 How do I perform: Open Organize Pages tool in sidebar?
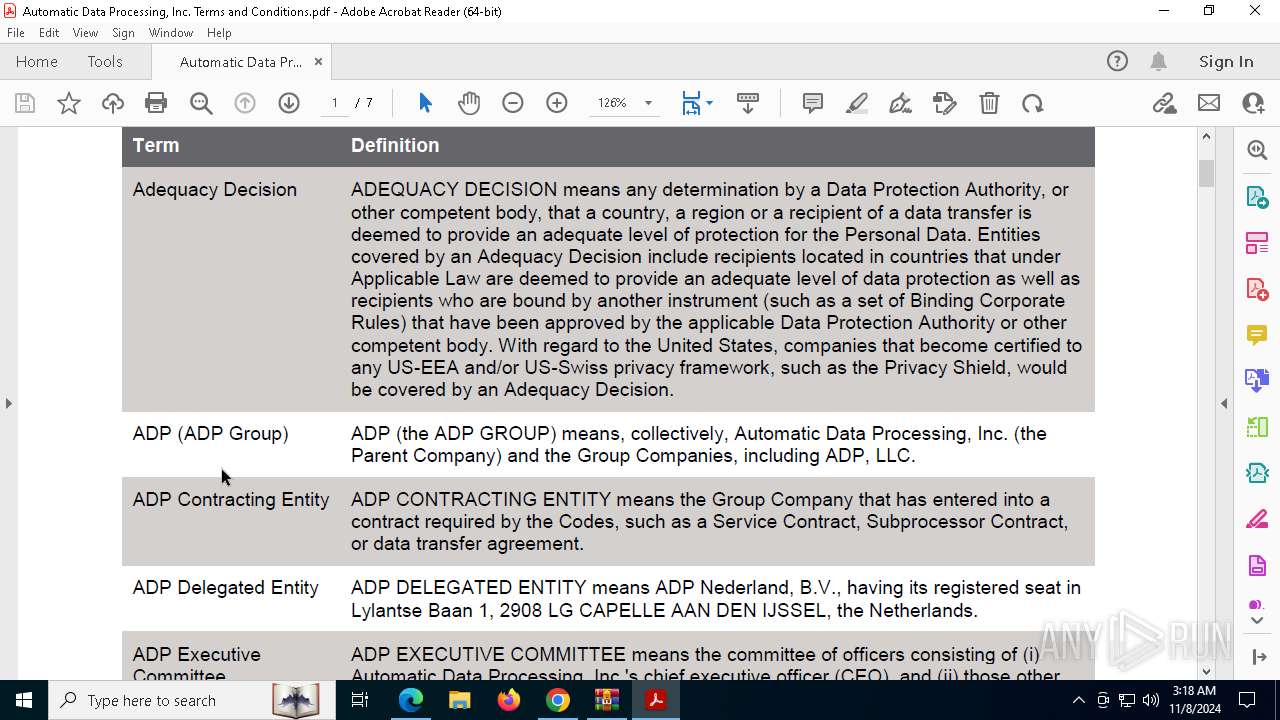tap(1257, 242)
